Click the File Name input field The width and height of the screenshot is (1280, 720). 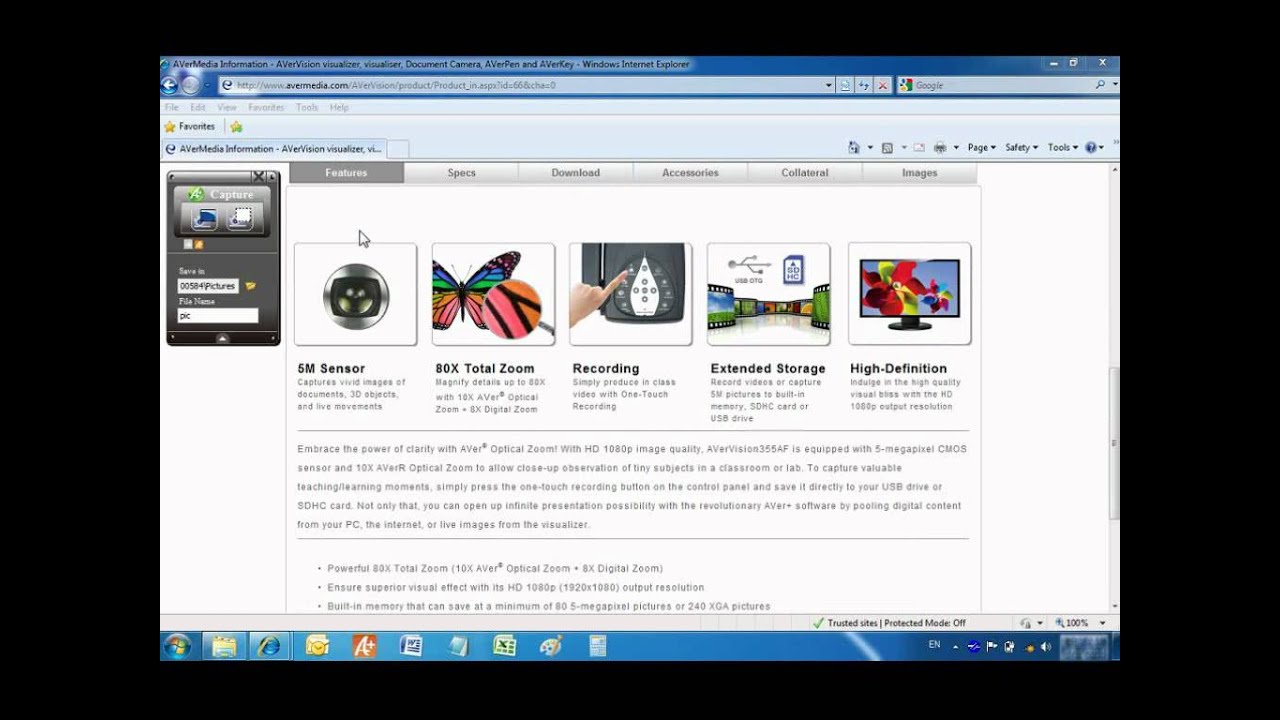tap(217, 316)
